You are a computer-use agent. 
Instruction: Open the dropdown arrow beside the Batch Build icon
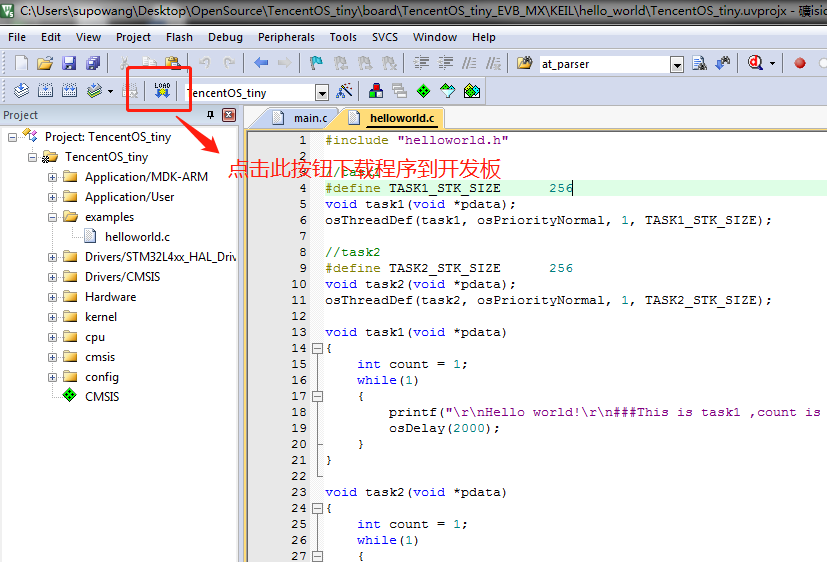point(110,91)
